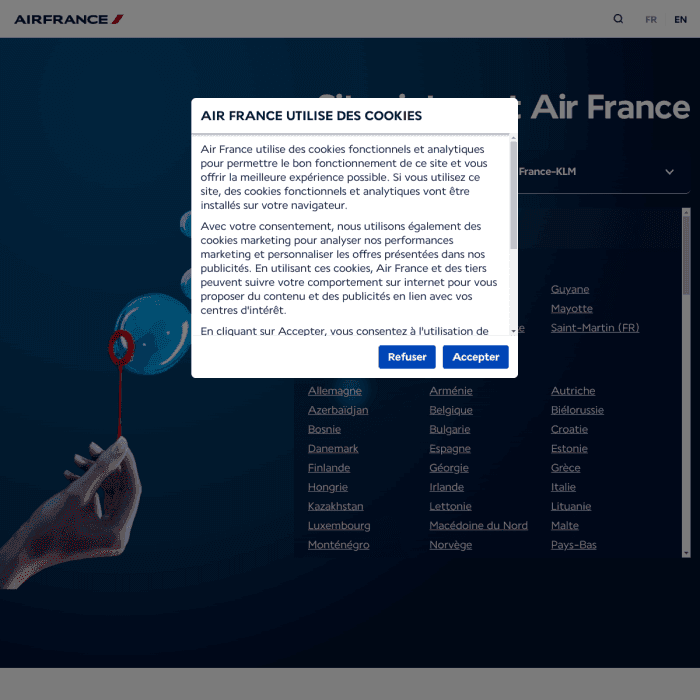Click the country list scroll down arrow

[686, 553]
